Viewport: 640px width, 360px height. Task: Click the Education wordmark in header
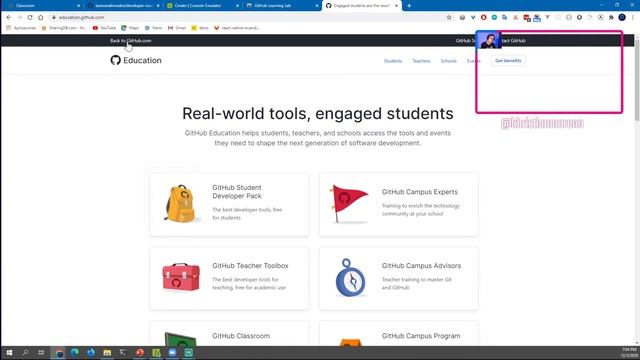tap(142, 60)
